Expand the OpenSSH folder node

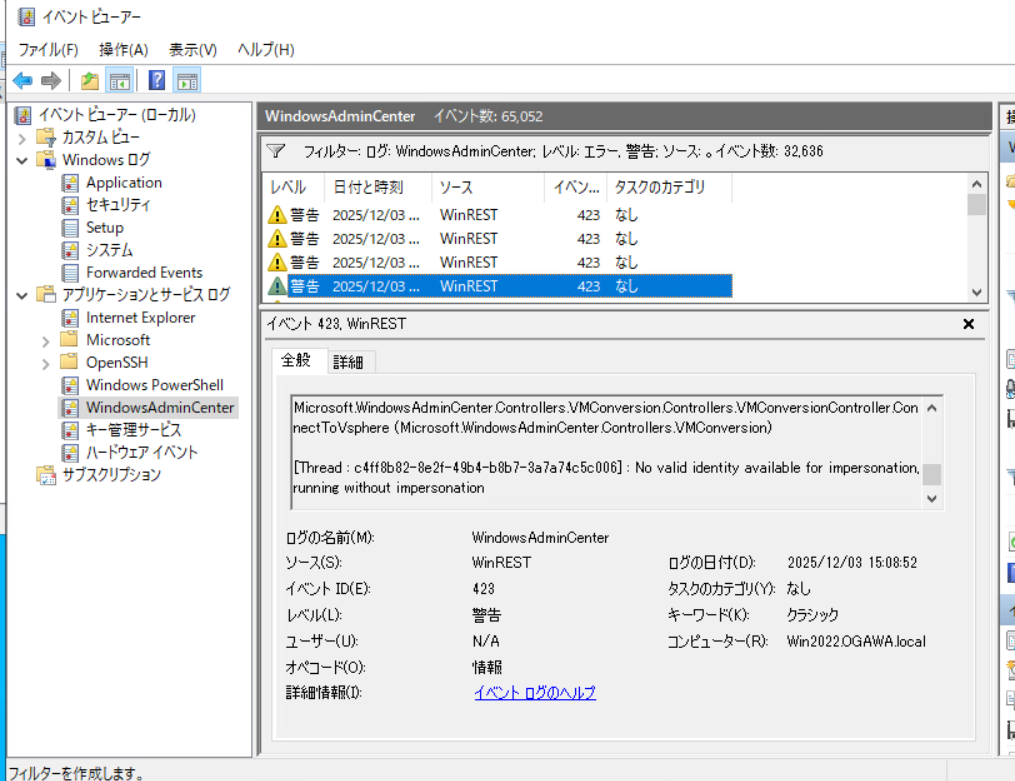[46, 363]
